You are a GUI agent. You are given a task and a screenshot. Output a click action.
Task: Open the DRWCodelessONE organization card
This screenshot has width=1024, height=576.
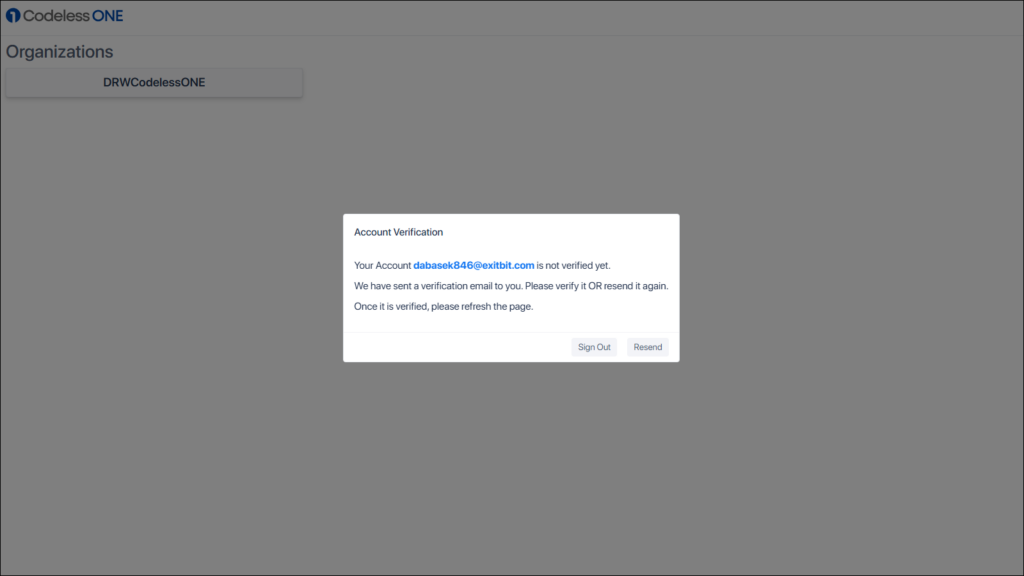[x=154, y=83]
